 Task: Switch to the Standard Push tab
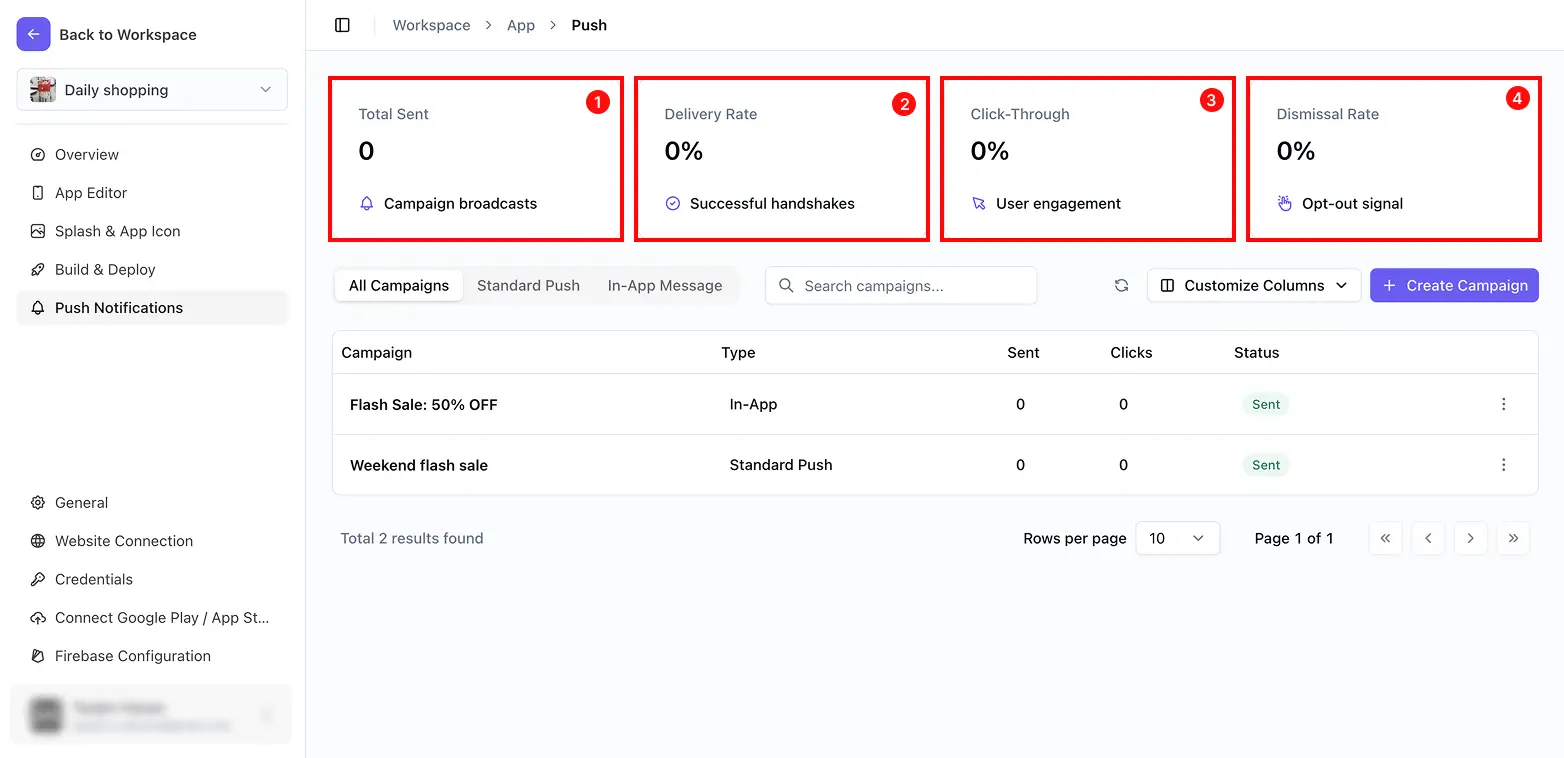528,286
